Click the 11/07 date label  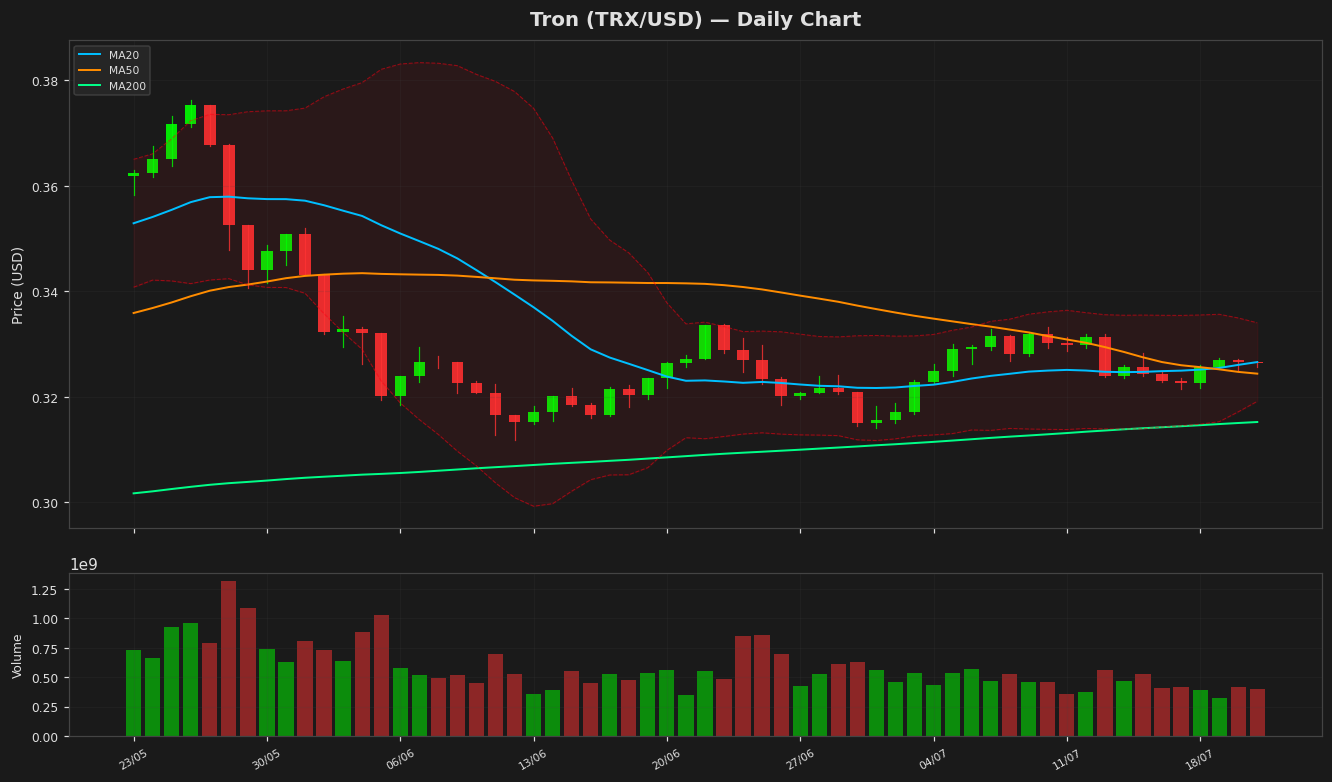pos(1066,760)
